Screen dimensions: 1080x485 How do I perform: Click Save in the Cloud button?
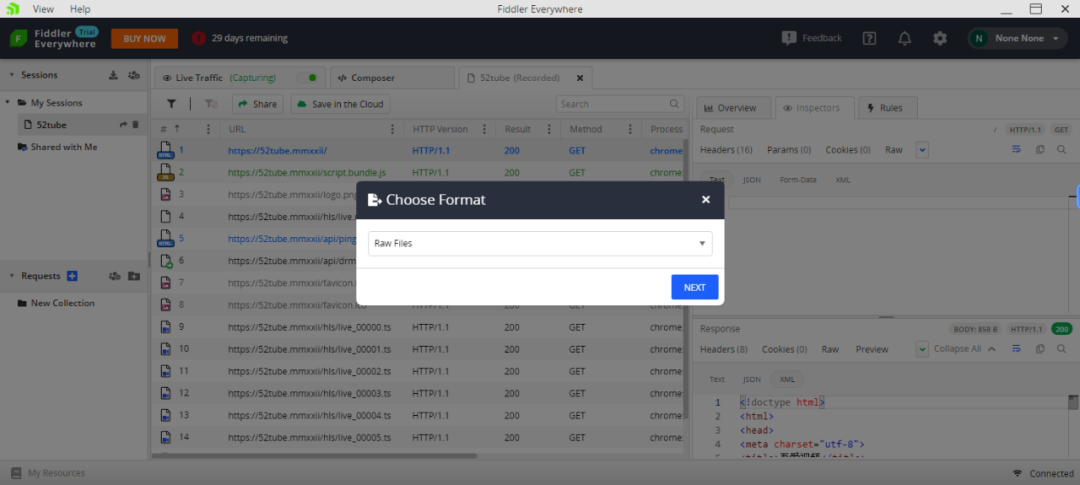tap(339, 104)
